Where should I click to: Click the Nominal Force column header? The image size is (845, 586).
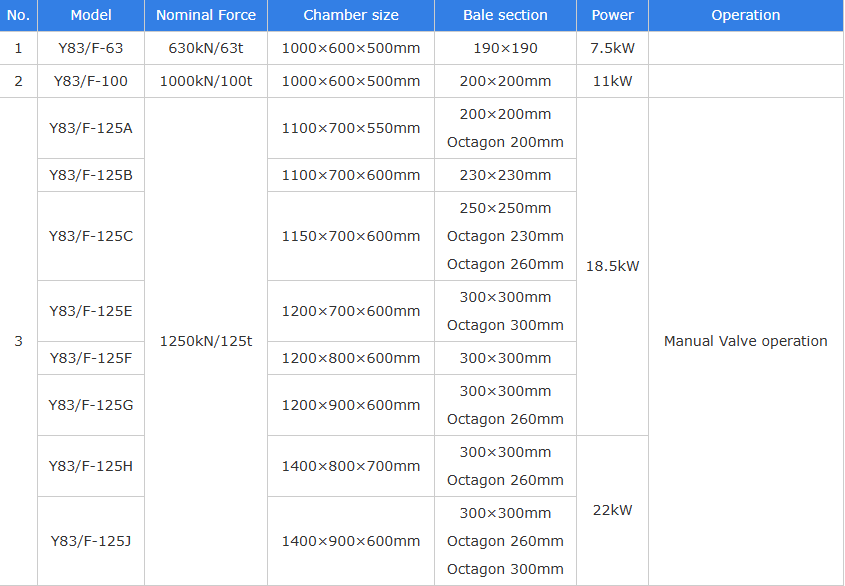pos(206,15)
